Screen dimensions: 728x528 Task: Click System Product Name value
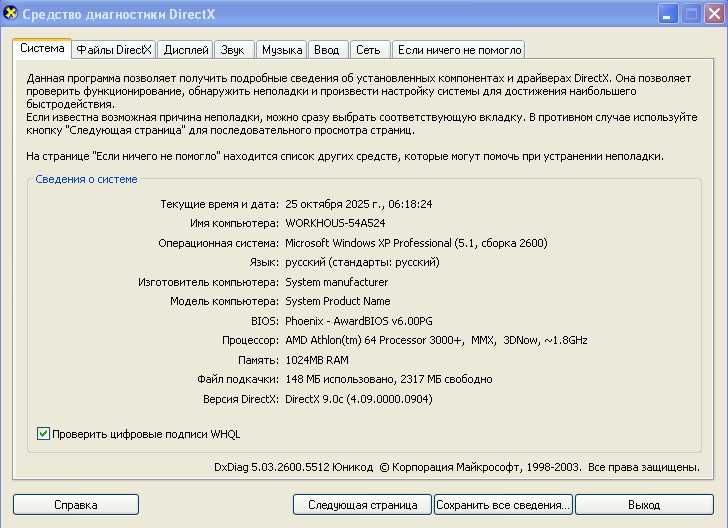(x=338, y=301)
